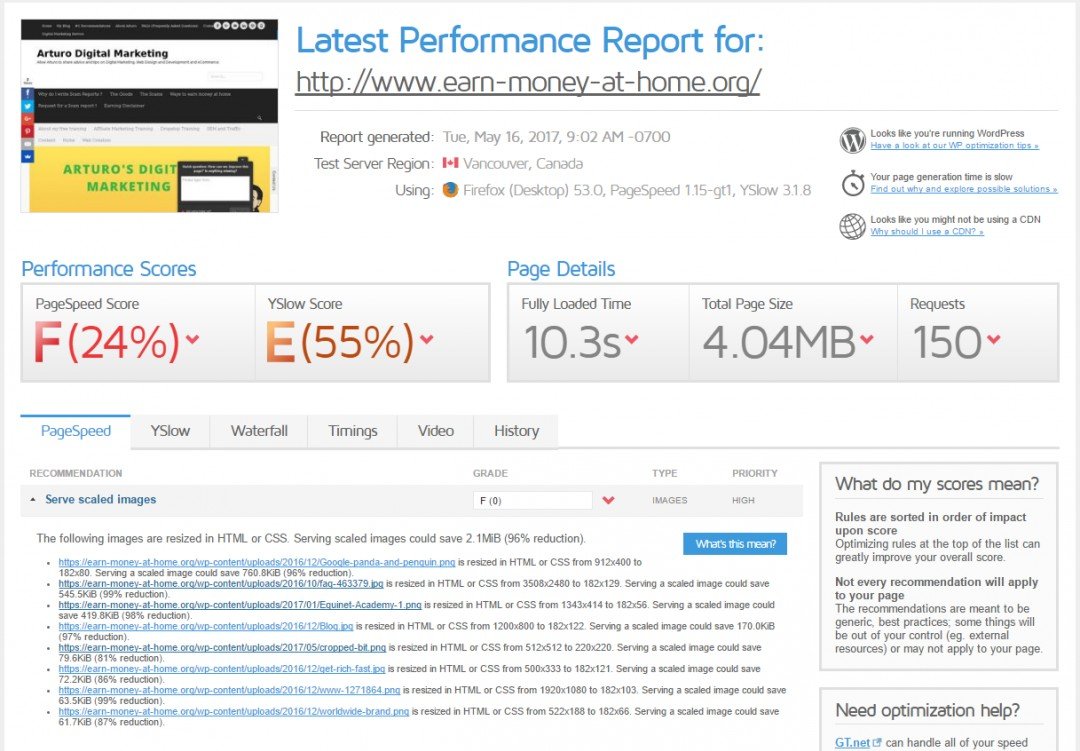This screenshot has height=751, width=1080.
Task: Click red chevron beside F (0) grade
Action: pos(608,500)
